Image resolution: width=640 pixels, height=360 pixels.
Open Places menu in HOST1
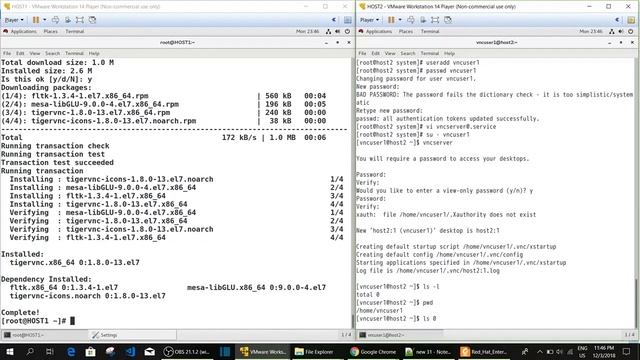51,31
